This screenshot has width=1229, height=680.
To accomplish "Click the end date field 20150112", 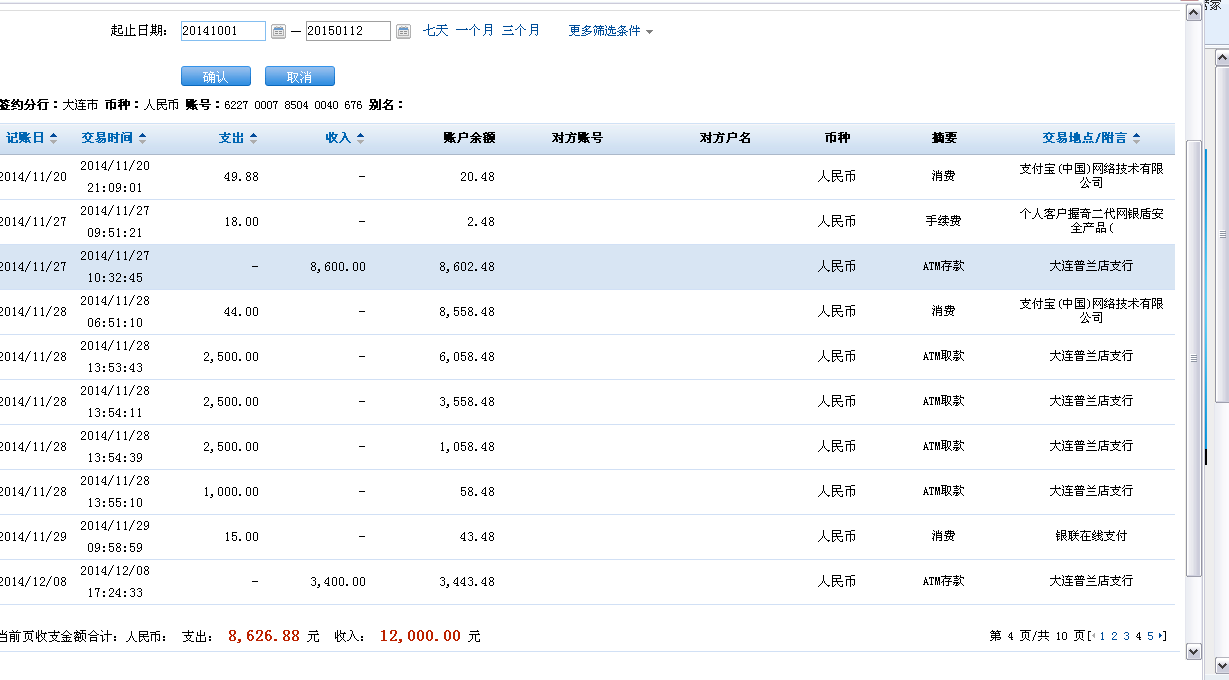I will click(348, 31).
